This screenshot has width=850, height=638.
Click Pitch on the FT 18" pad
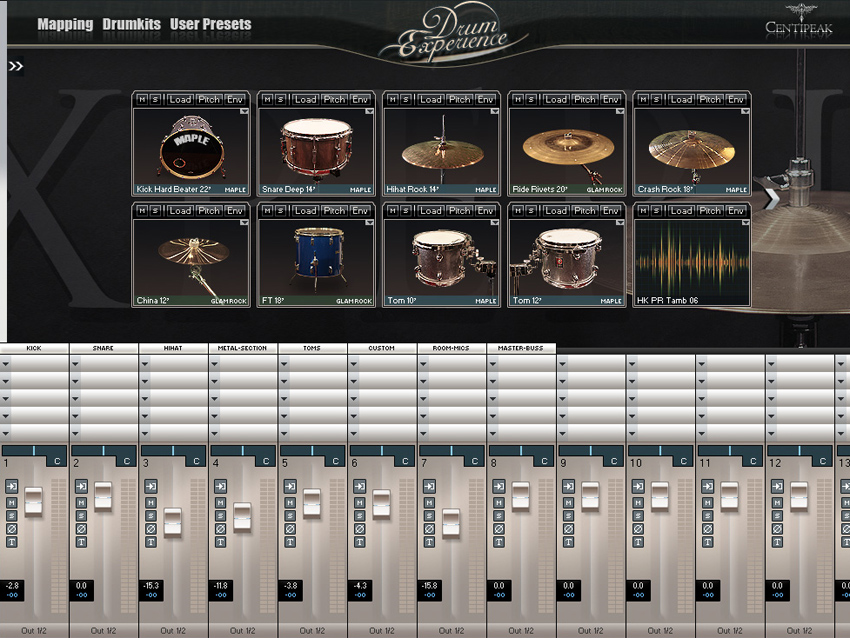pos(334,210)
